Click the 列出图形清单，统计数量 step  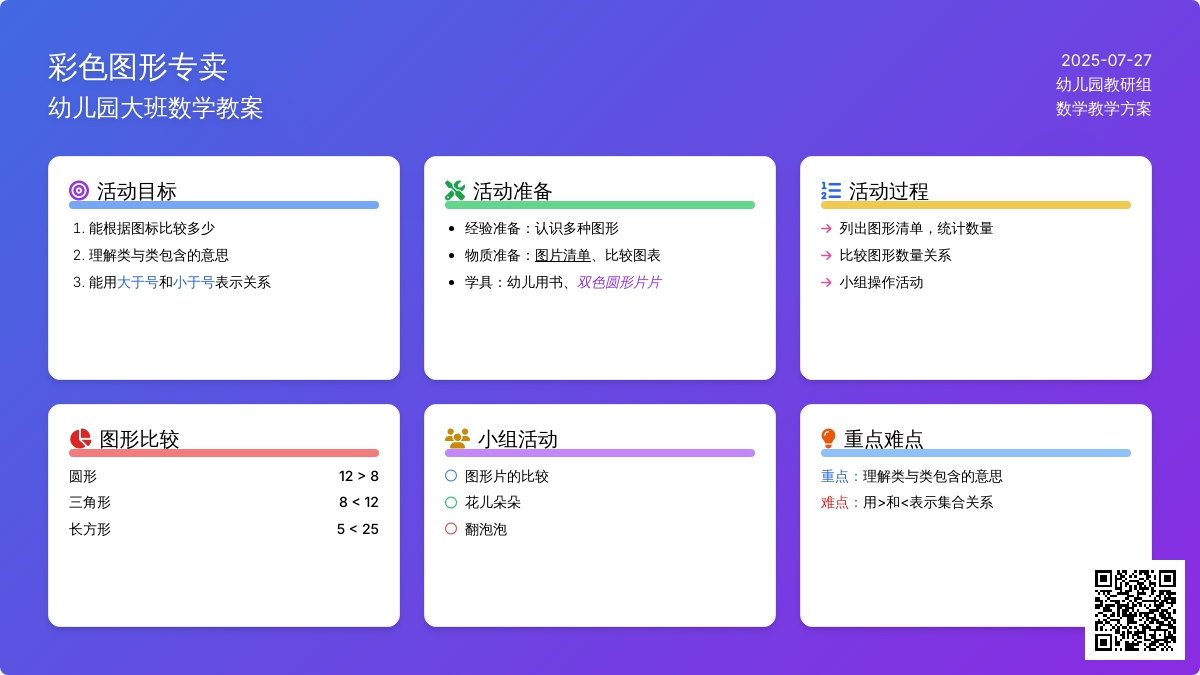pos(916,228)
